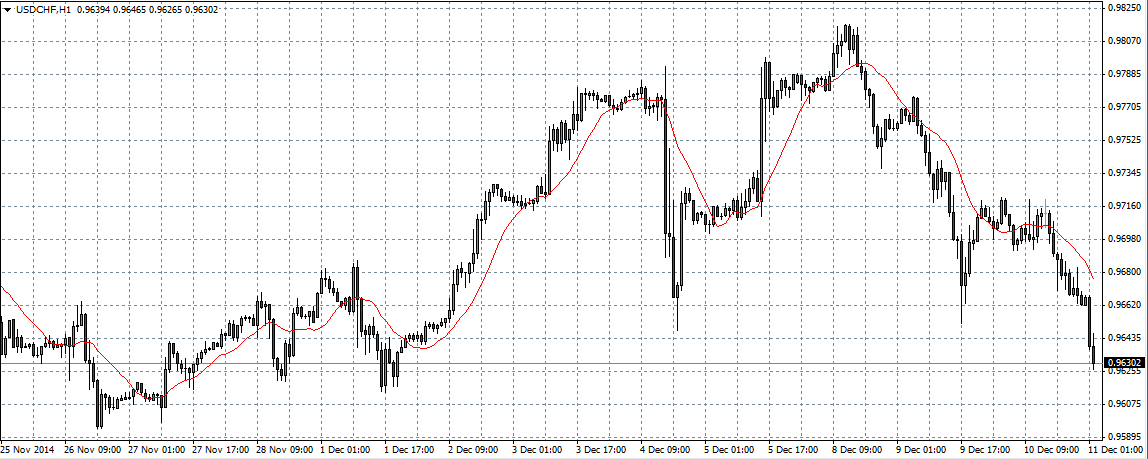1148x459 pixels.
Task: Click the 0.95895 price scale label
Action: [1124, 437]
